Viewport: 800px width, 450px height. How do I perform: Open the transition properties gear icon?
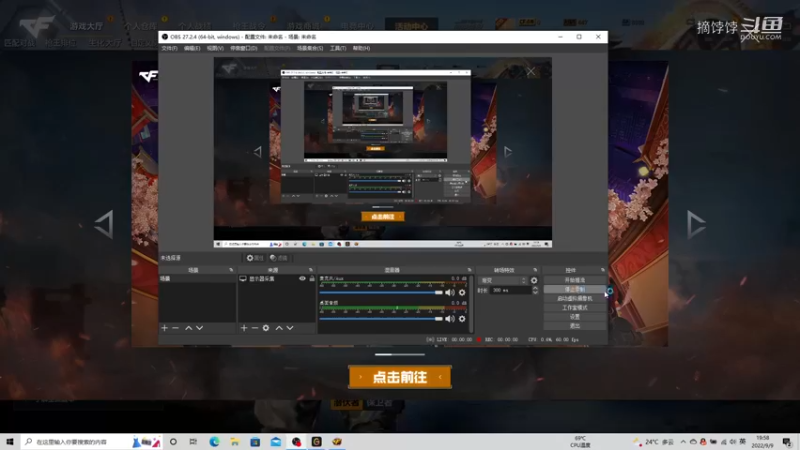click(534, 281)
